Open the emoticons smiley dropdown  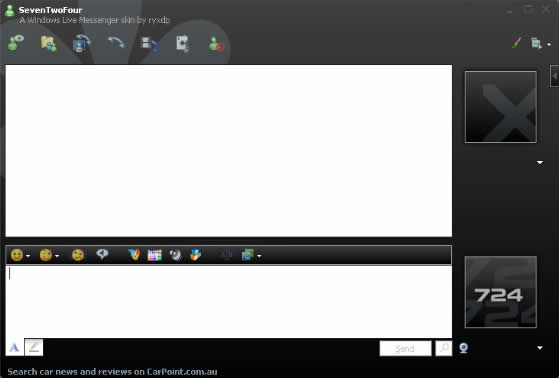coord(20,255)
